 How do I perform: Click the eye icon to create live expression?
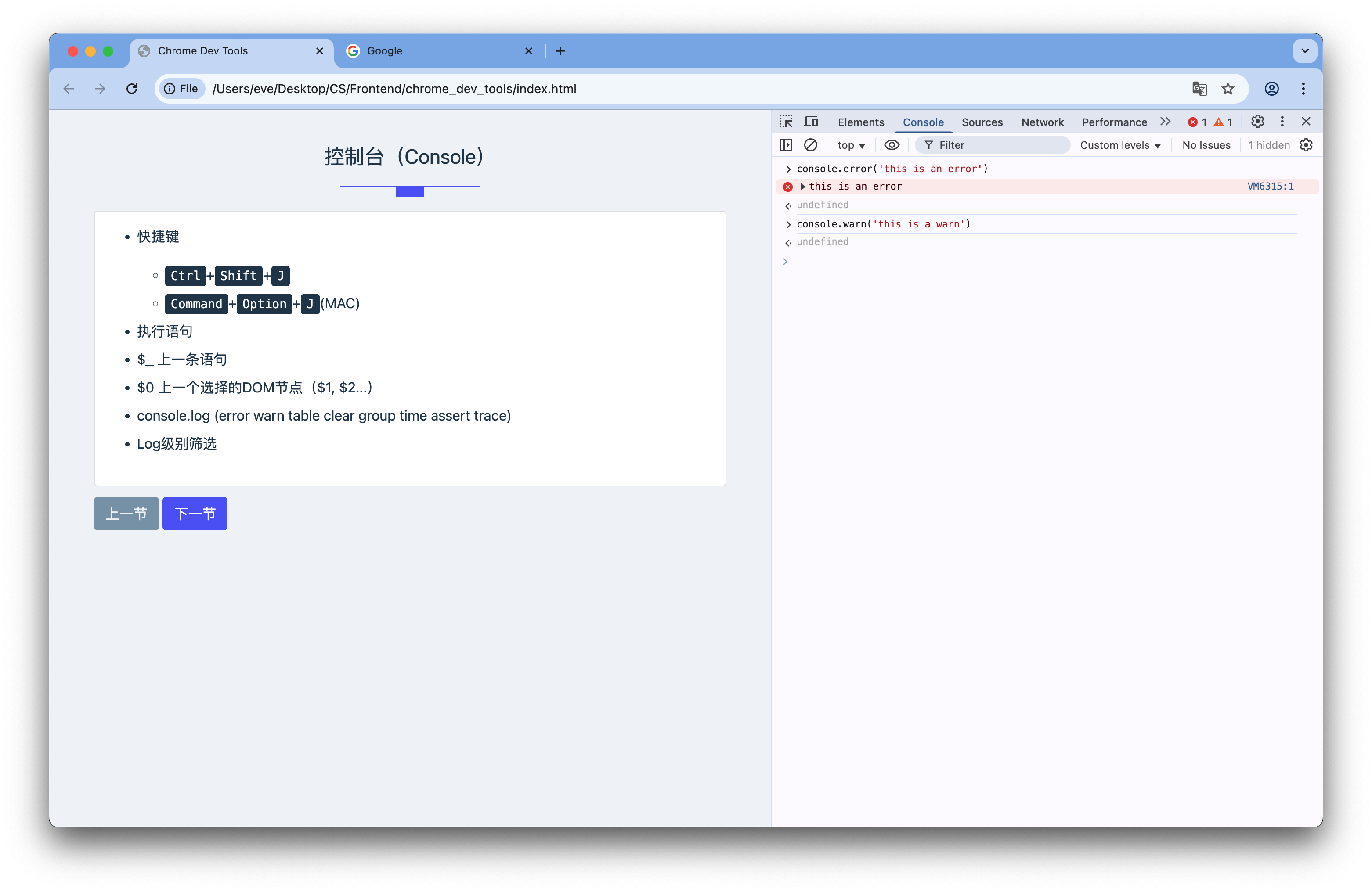tap(891, 144)
